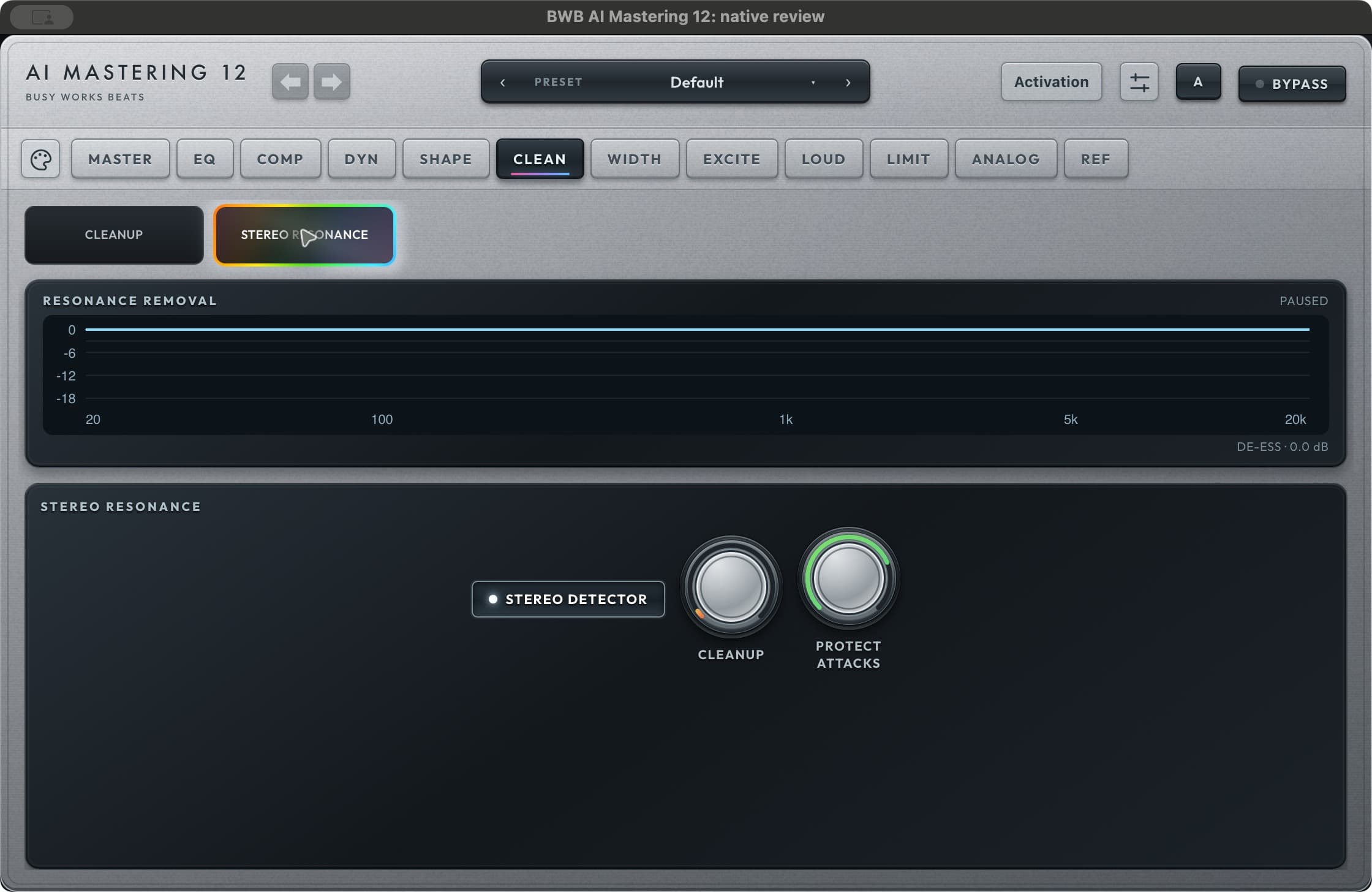Switch to the REF tab
1372x892 pixels.
(1096, 159)
